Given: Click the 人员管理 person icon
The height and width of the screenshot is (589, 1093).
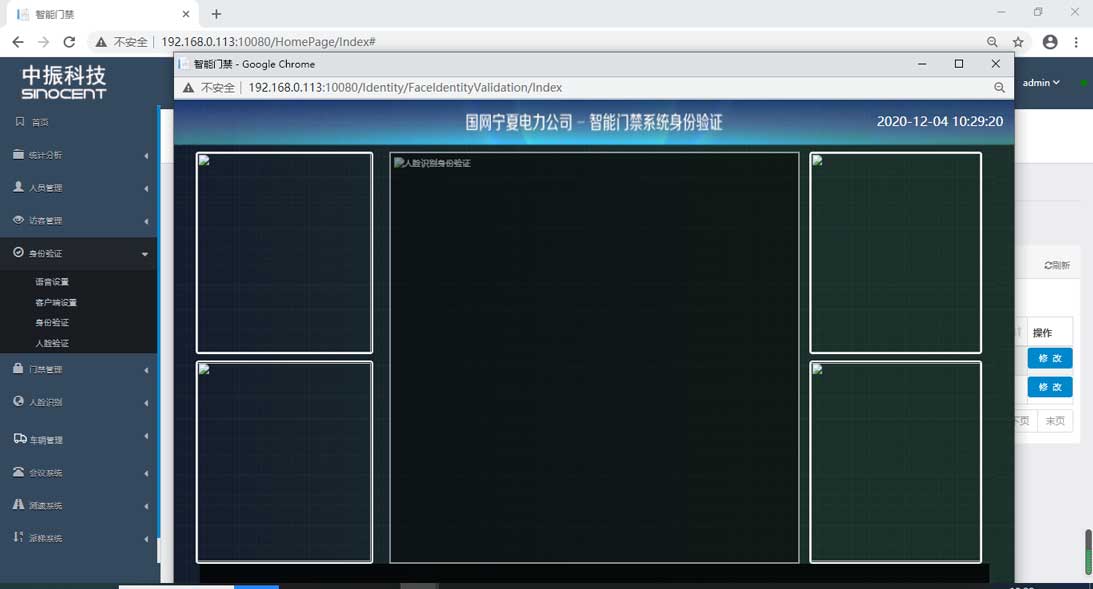Looking at the screenshot, I should (19, 187).
